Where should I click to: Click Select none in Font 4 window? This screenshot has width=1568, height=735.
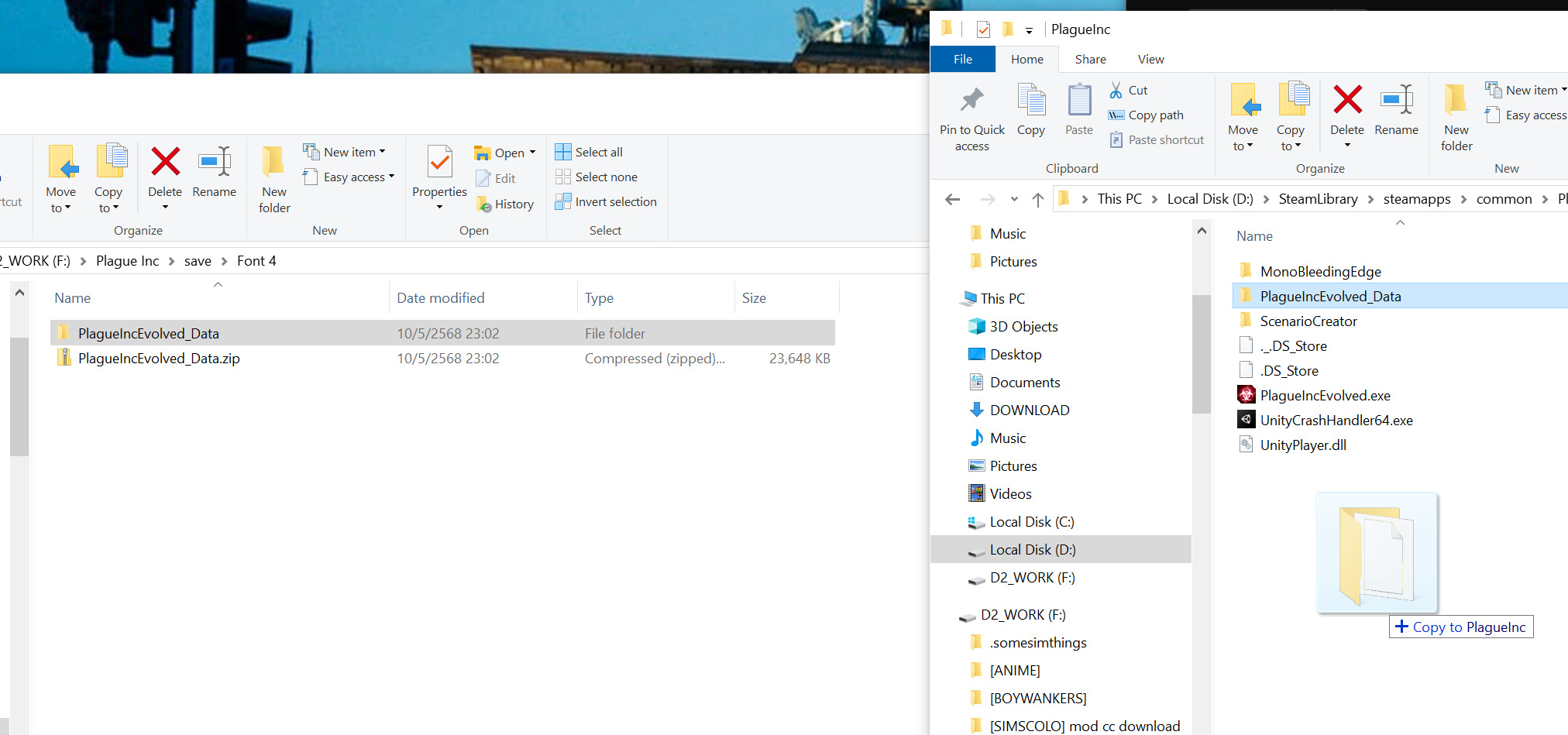click(x=597, y=177)
